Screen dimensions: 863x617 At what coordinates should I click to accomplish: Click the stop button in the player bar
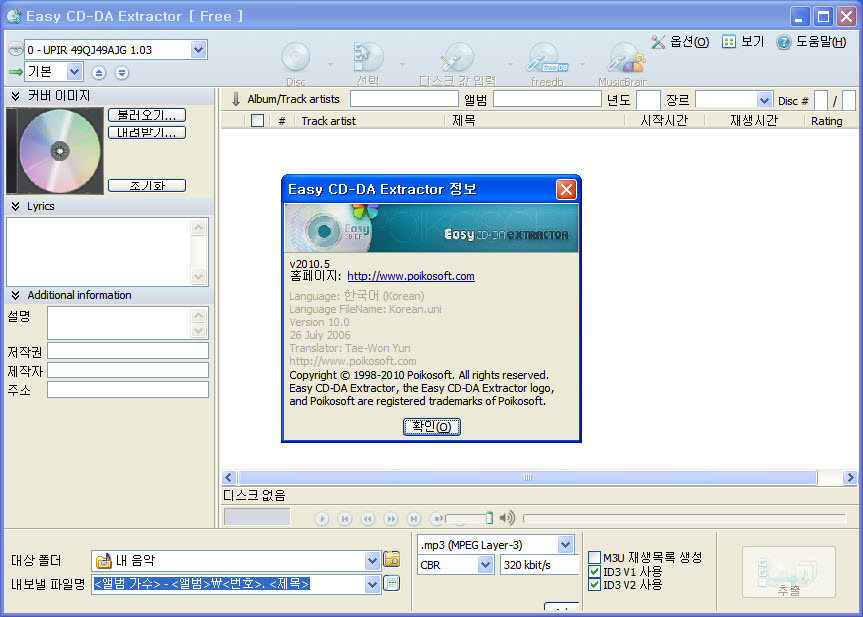[x=437, y=518]
